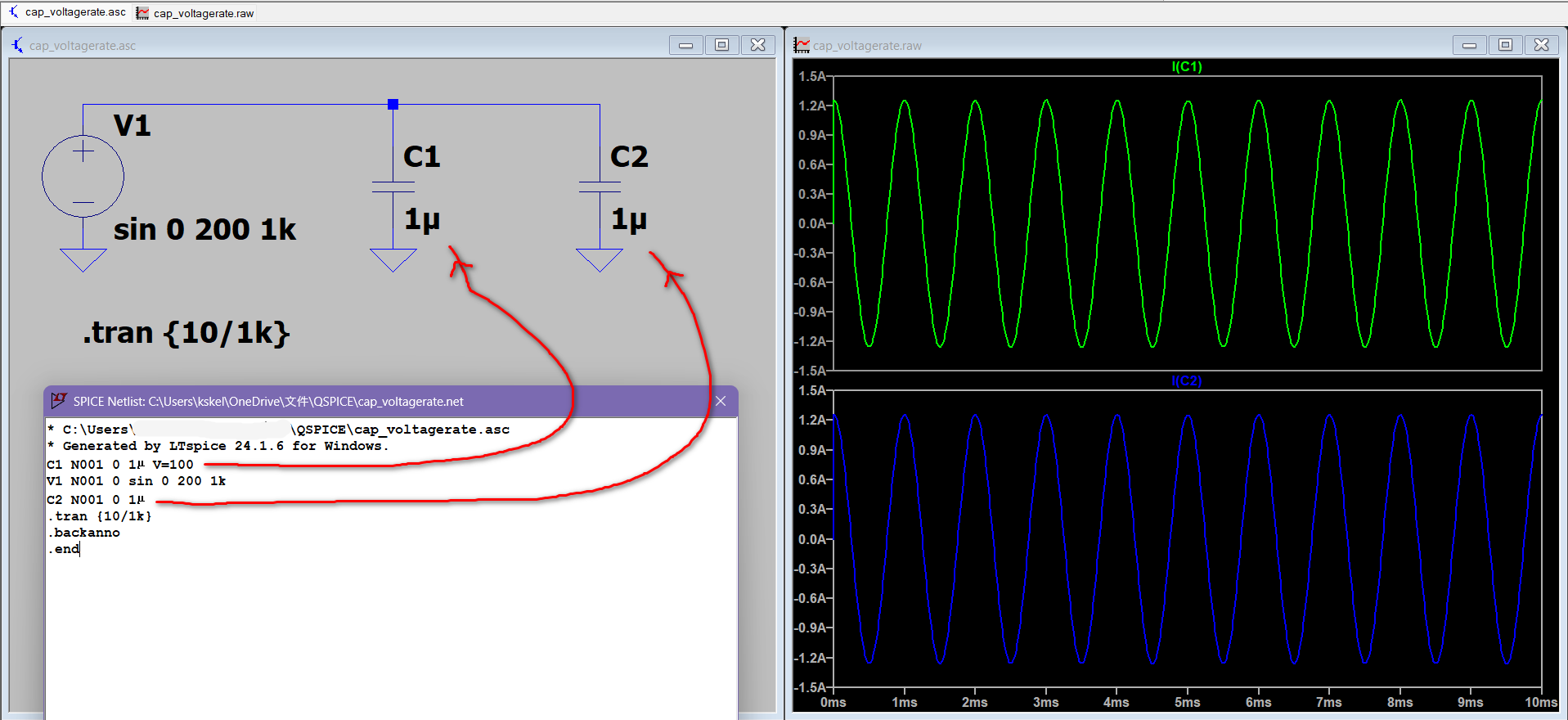Click the V1 component label
Viewport: 1568px width, 720px height.
[132, 125]
